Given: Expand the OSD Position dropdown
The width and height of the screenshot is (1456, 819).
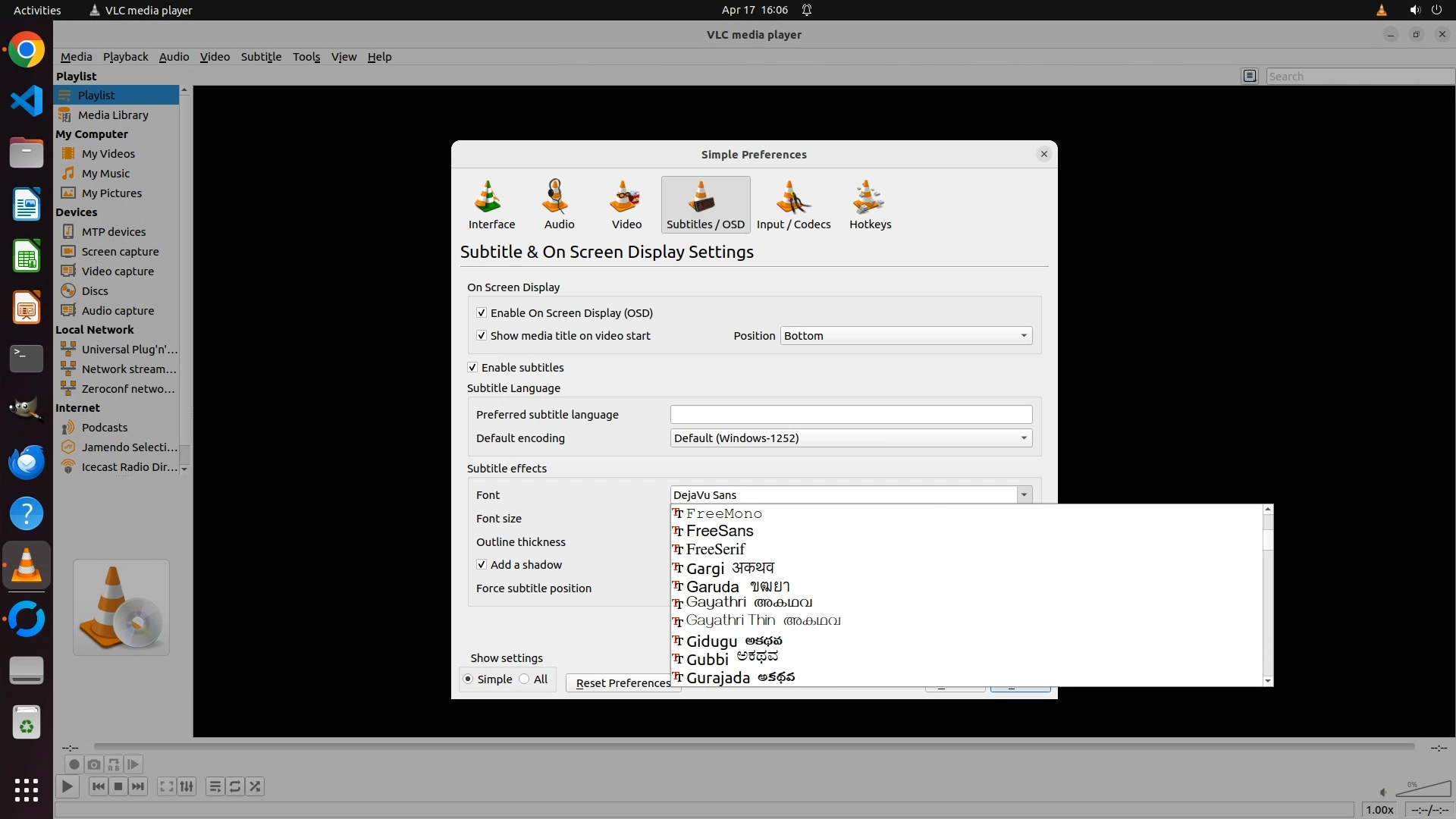Looking at the screenshot, I should (x=906, y=335).
